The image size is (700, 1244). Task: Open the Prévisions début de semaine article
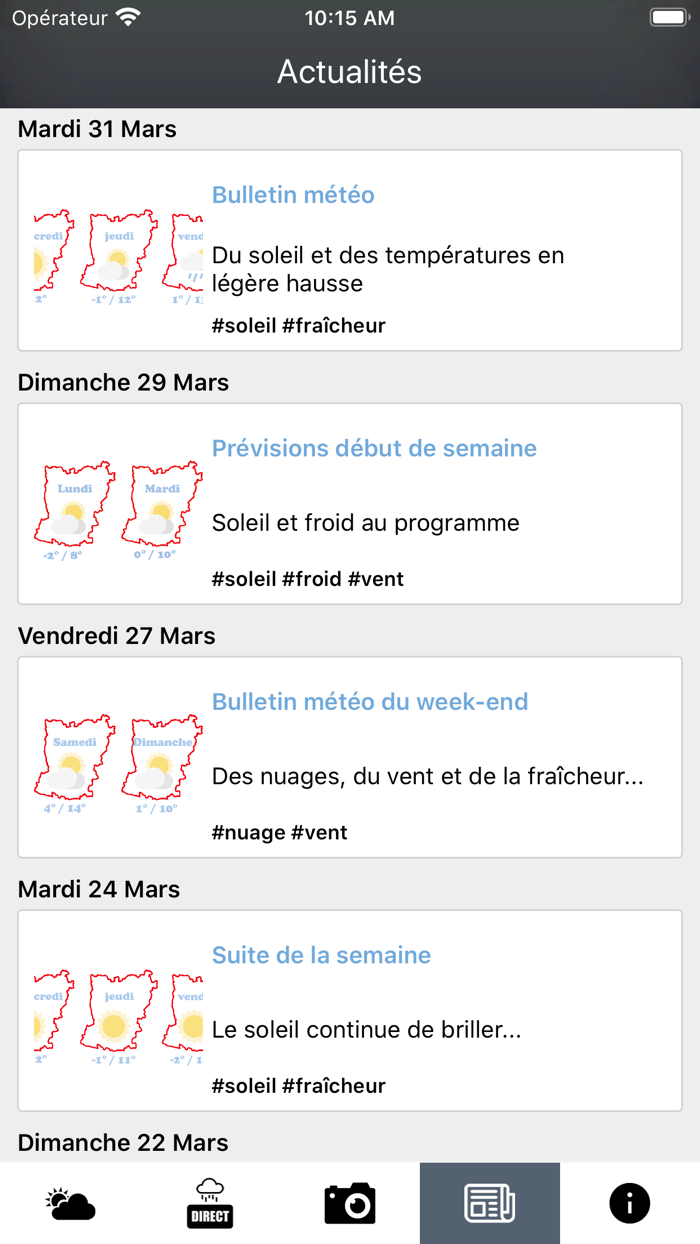[x=374, y=448]
